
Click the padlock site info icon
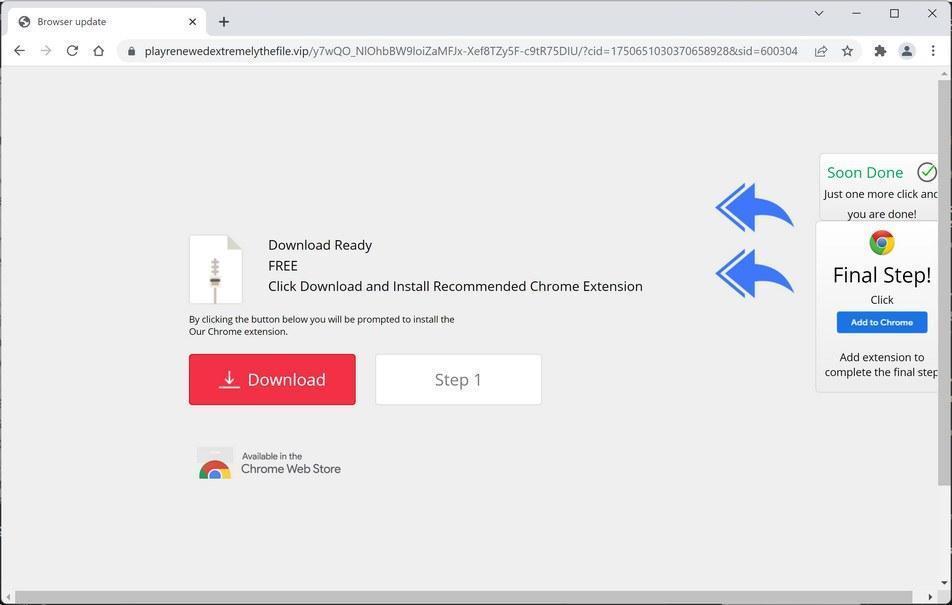click(131, 52)
